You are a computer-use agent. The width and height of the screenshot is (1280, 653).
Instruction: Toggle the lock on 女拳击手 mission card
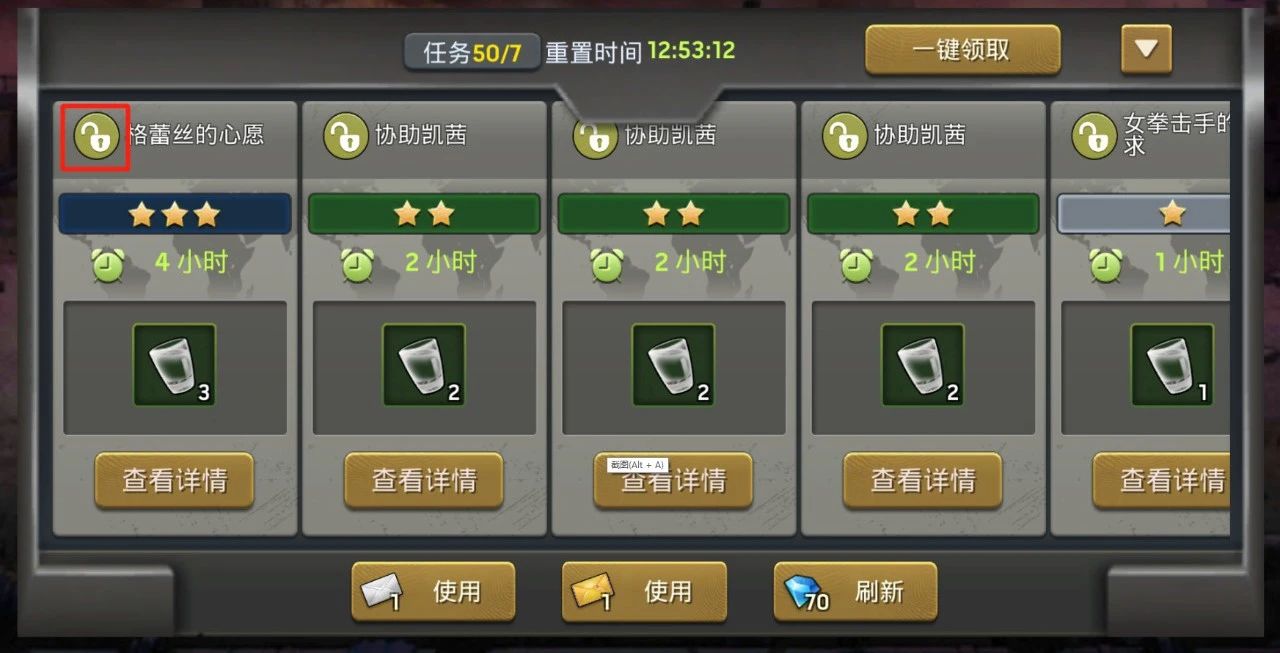(1094, 136)
